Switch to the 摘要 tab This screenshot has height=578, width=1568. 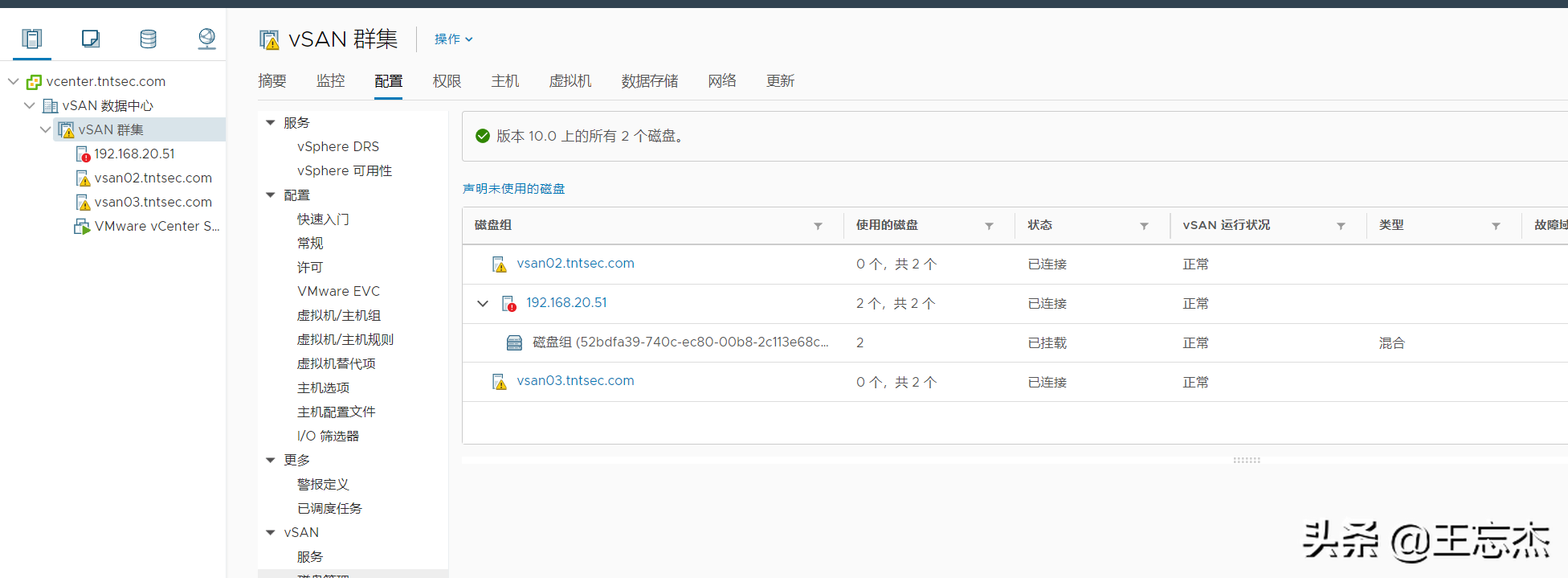click(x=272, y=80)
